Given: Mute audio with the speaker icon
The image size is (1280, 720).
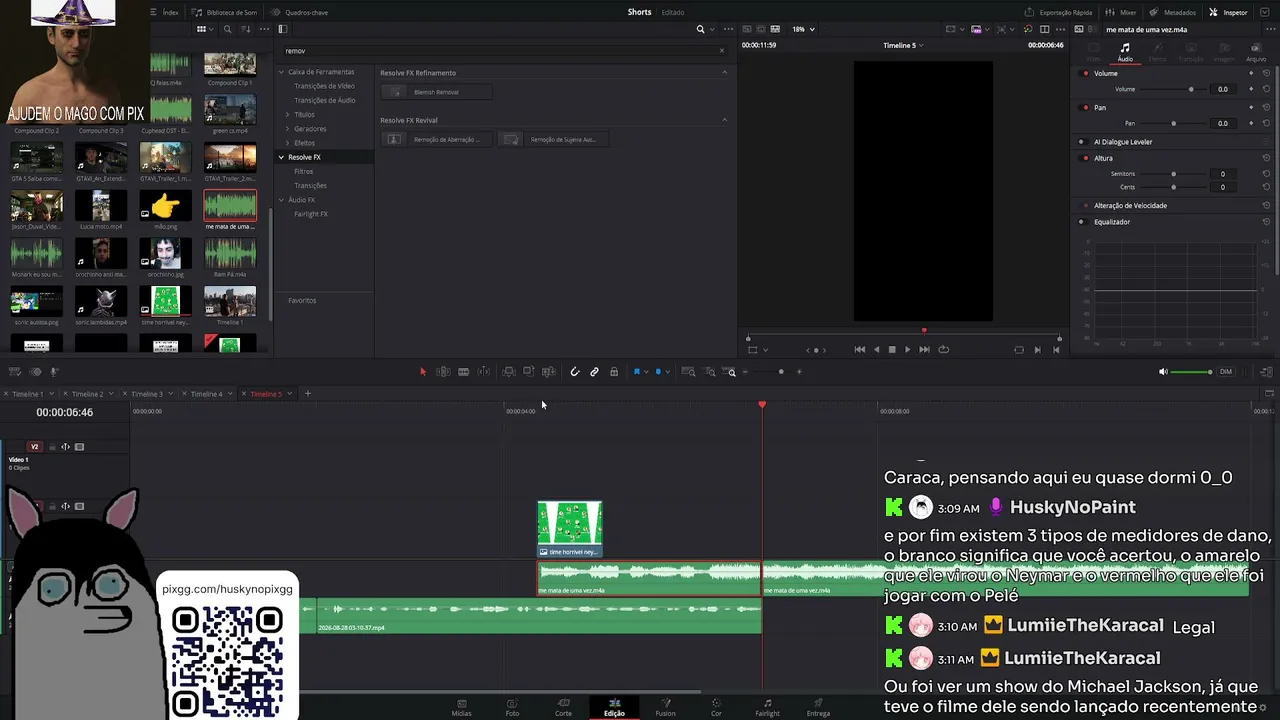Looking at the screenshot, I should [x=1163, y=372].
